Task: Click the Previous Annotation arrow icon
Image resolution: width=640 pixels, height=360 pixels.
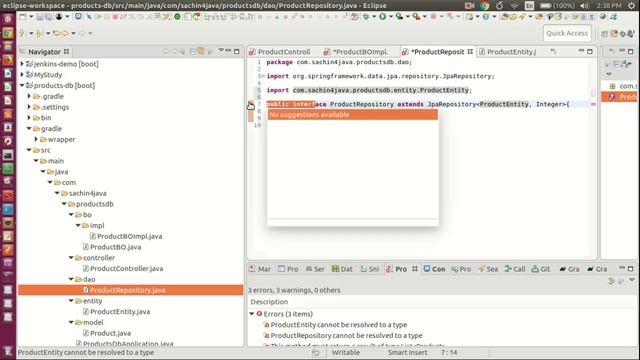Action: coord(39,33)
